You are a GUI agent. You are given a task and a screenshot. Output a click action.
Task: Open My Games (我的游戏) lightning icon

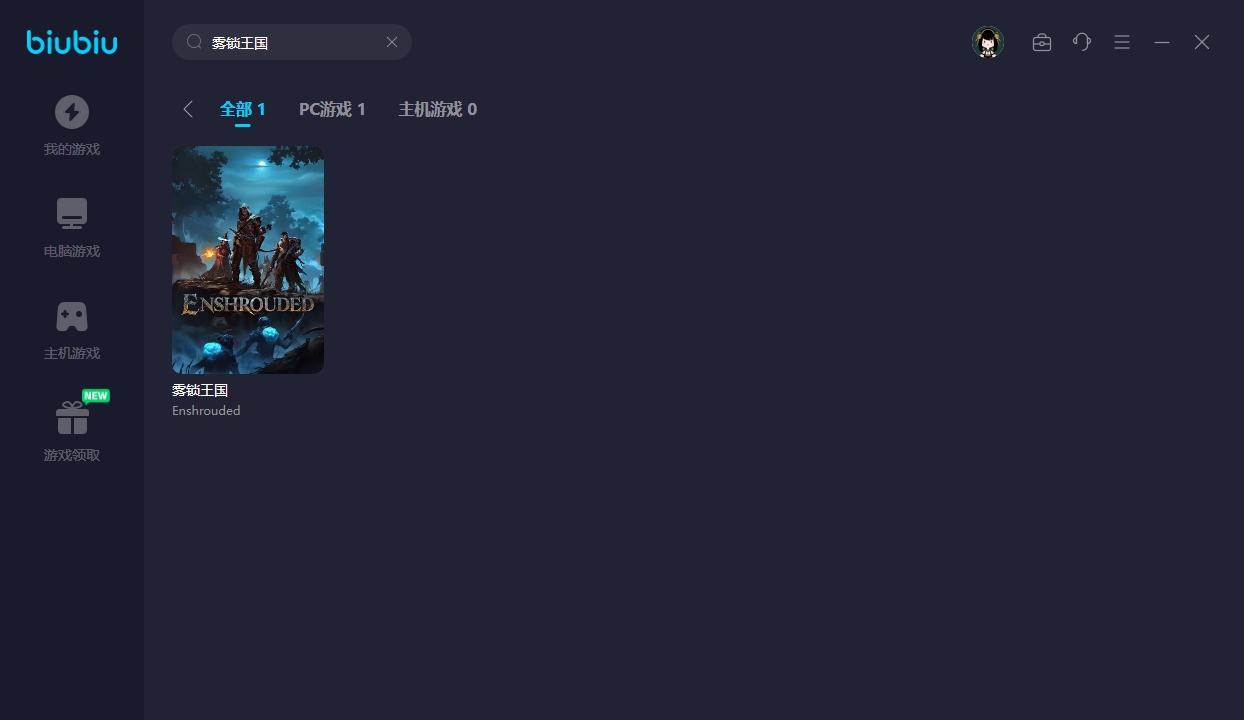point(72,112)
